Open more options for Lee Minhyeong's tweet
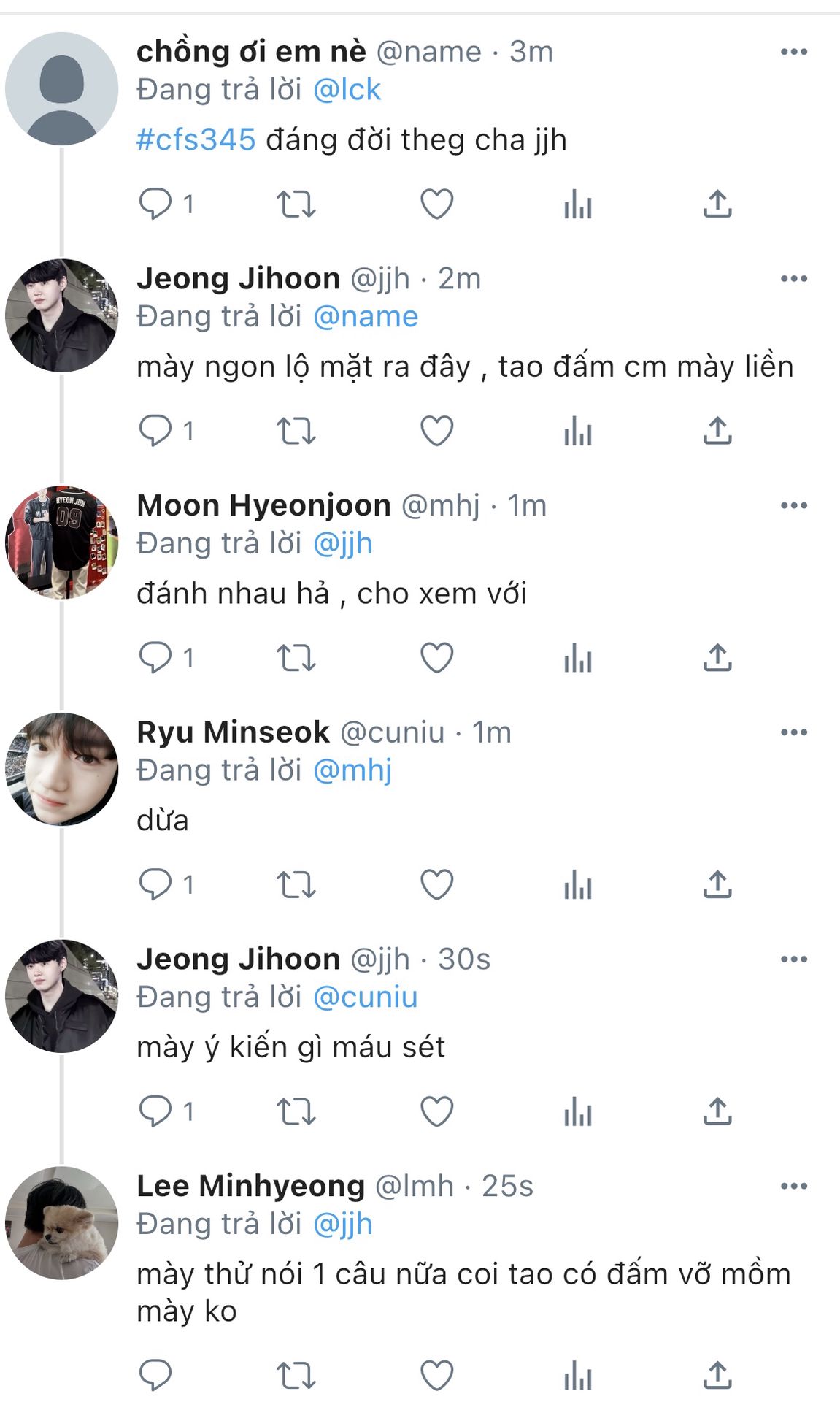The image size is (840, 1402). click(793, 1186)
